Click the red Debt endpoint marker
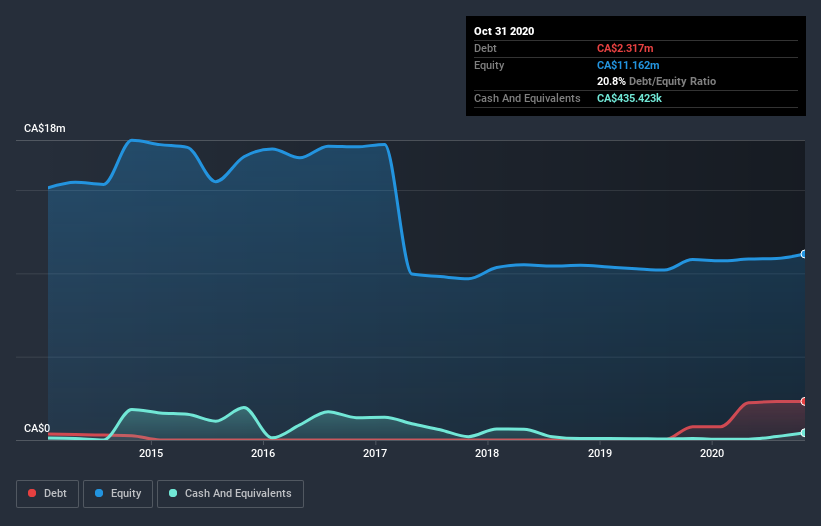Viewport: 821px width, 526px height. (804, 401)
